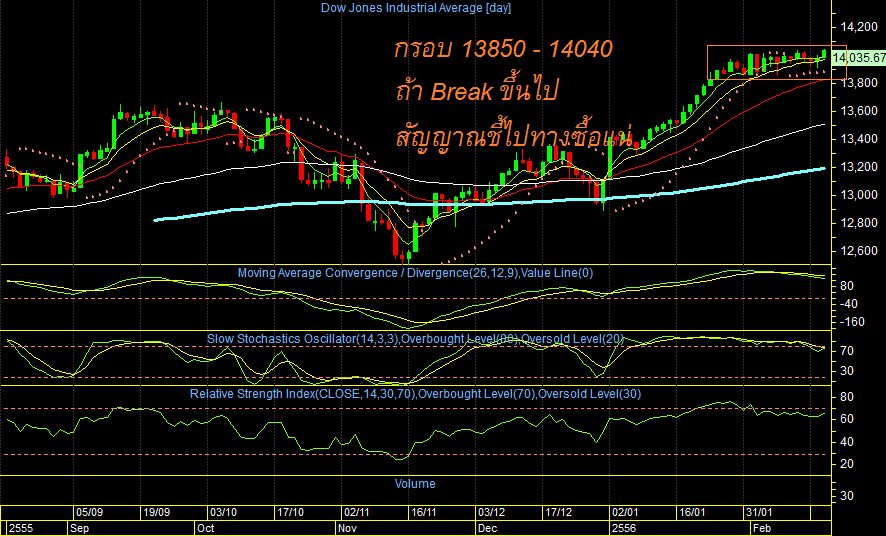Click the 80 value on the RSI axis
This screenshot has width=886, height=536.
click(847, 397)
